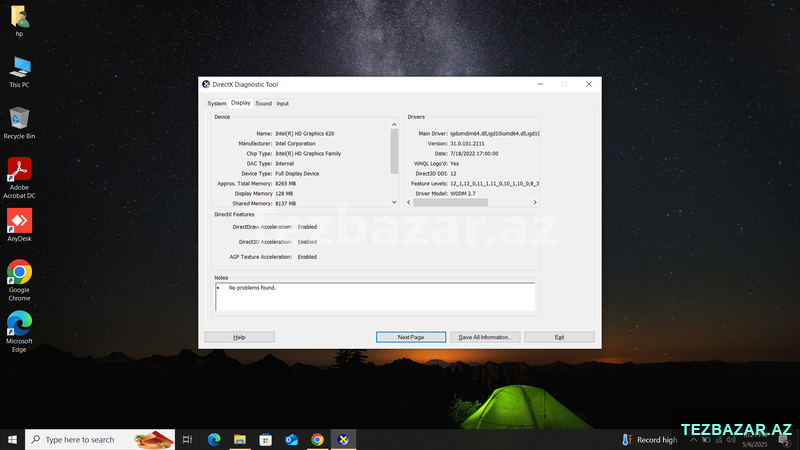The width and height of the screenshot is (800, 450).
Task: Close the DirectX Diagnostic Tool window
Action: pos(589,84)
